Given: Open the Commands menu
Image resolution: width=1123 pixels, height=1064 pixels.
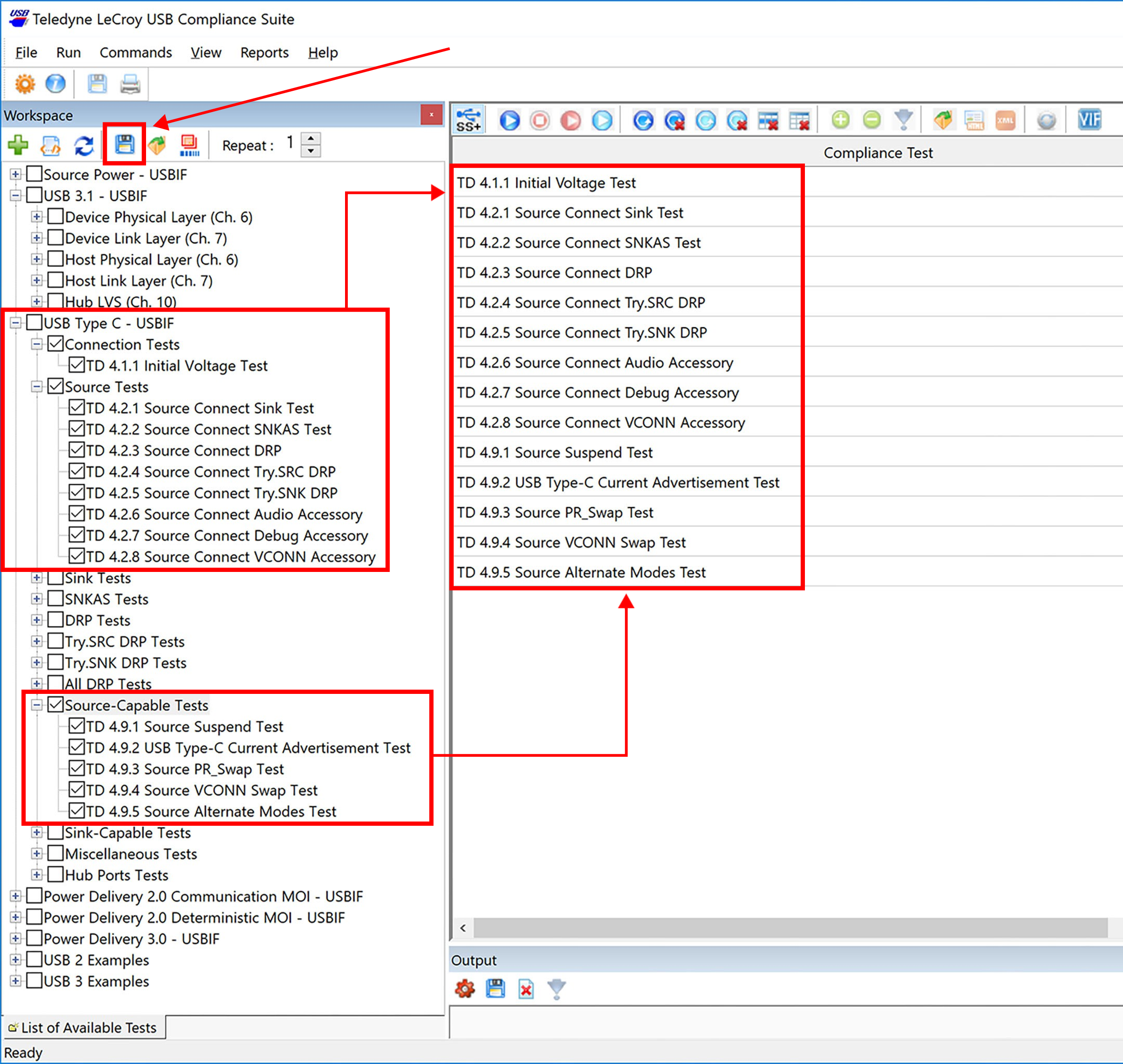Looking at the screenshot, I should tap(136, 53).
